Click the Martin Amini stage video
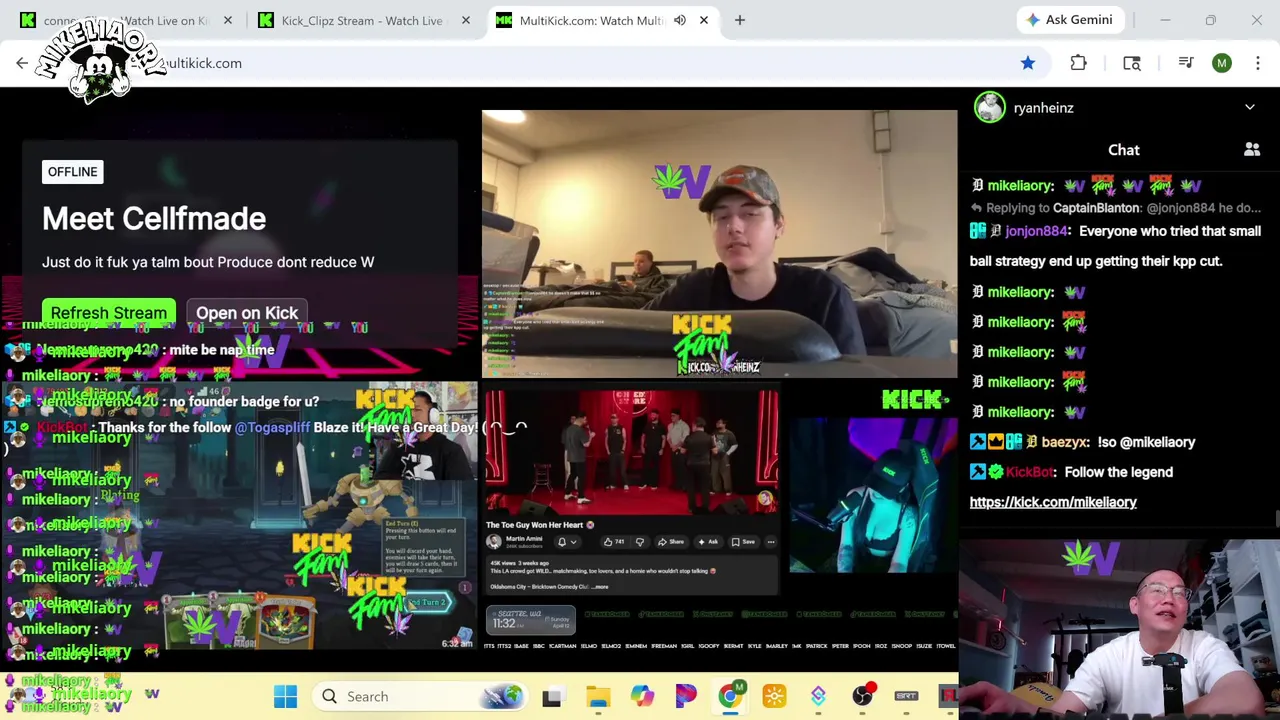 point(631,452)
